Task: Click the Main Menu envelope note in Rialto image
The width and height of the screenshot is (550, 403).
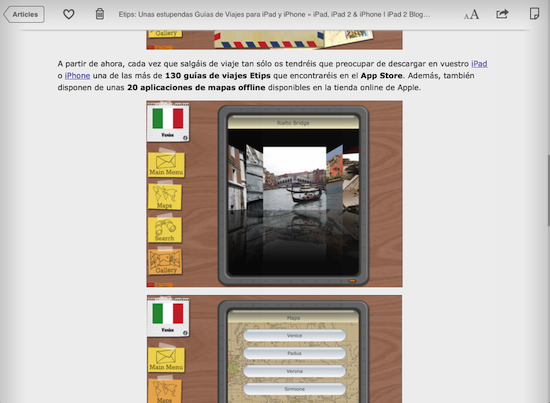Action: point(166,164)
